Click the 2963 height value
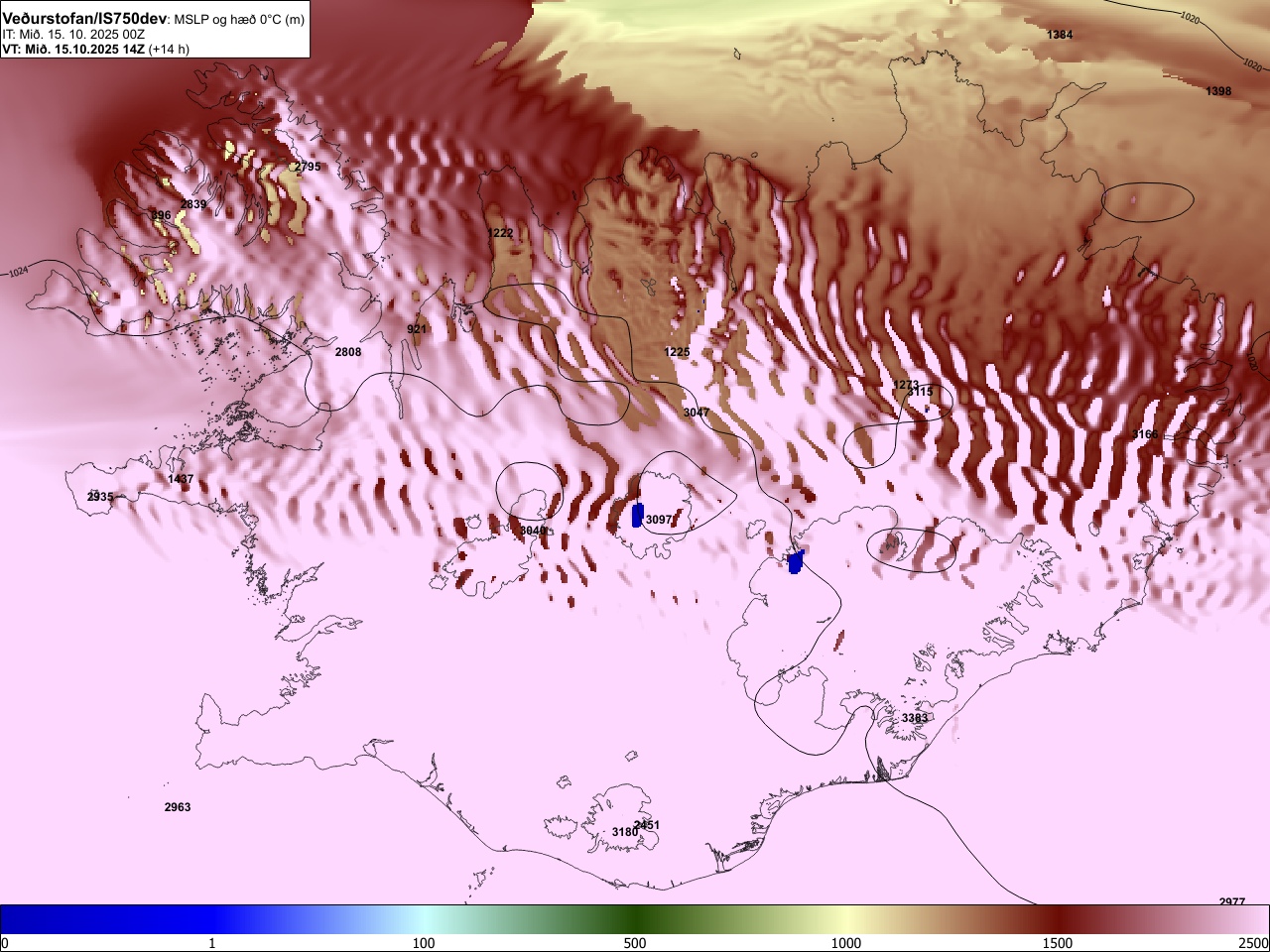 (178, 807)
